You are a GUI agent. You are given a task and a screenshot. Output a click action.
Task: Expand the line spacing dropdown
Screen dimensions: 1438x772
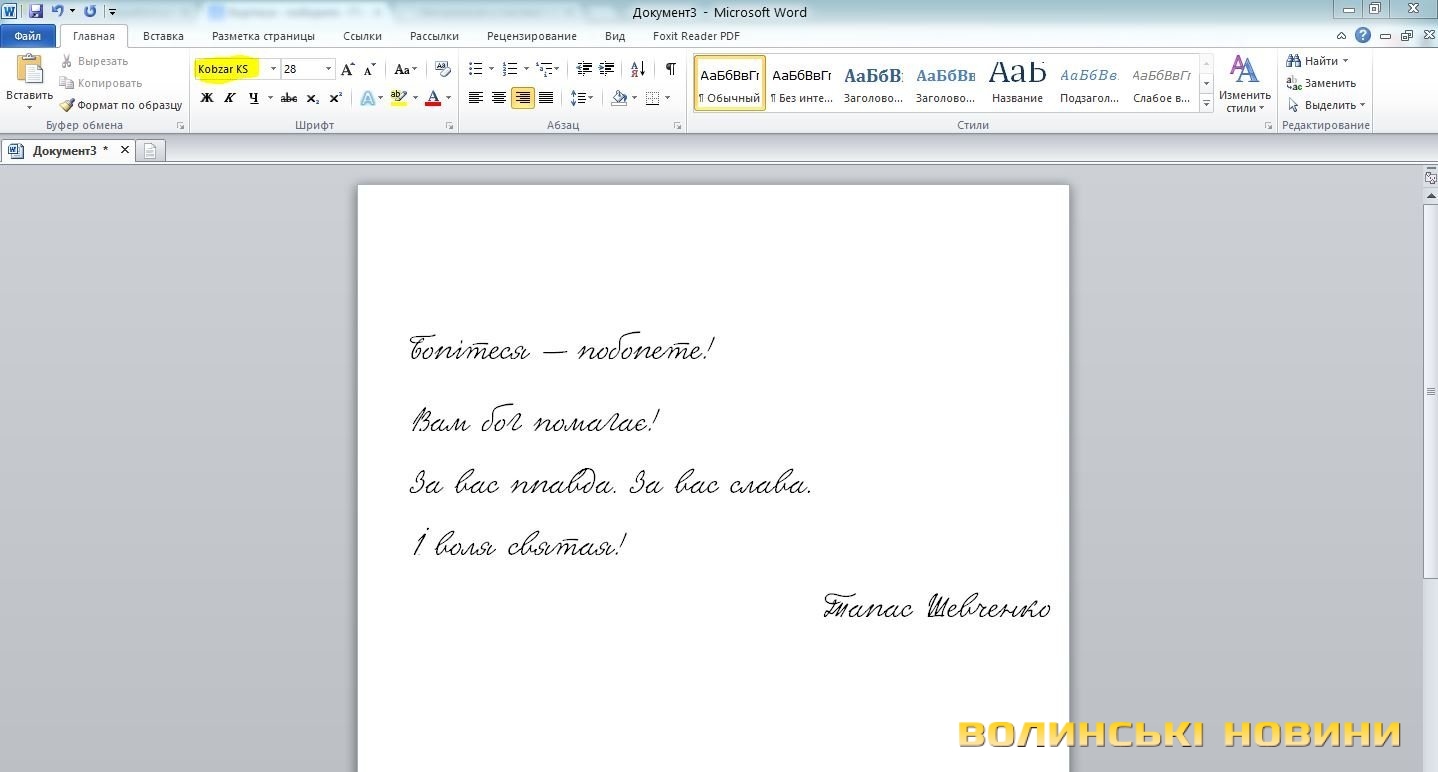click(x=591, y=98)
